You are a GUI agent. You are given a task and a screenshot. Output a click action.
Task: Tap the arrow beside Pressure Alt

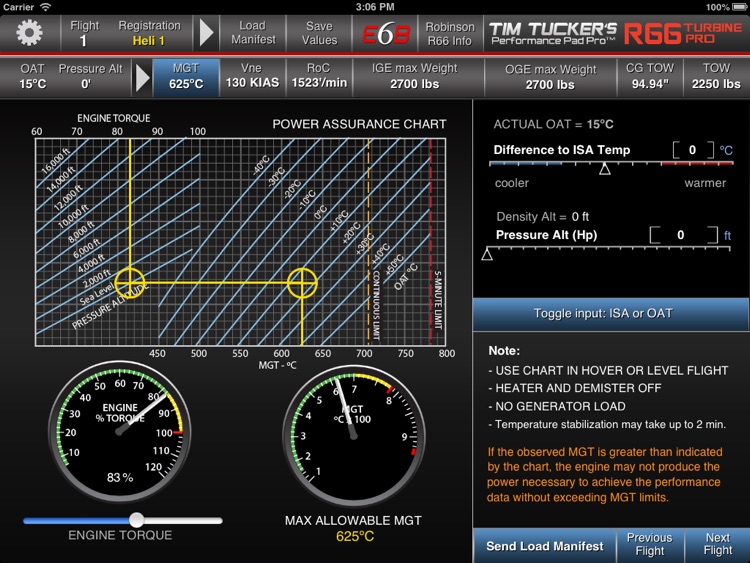tap(142, 77)
